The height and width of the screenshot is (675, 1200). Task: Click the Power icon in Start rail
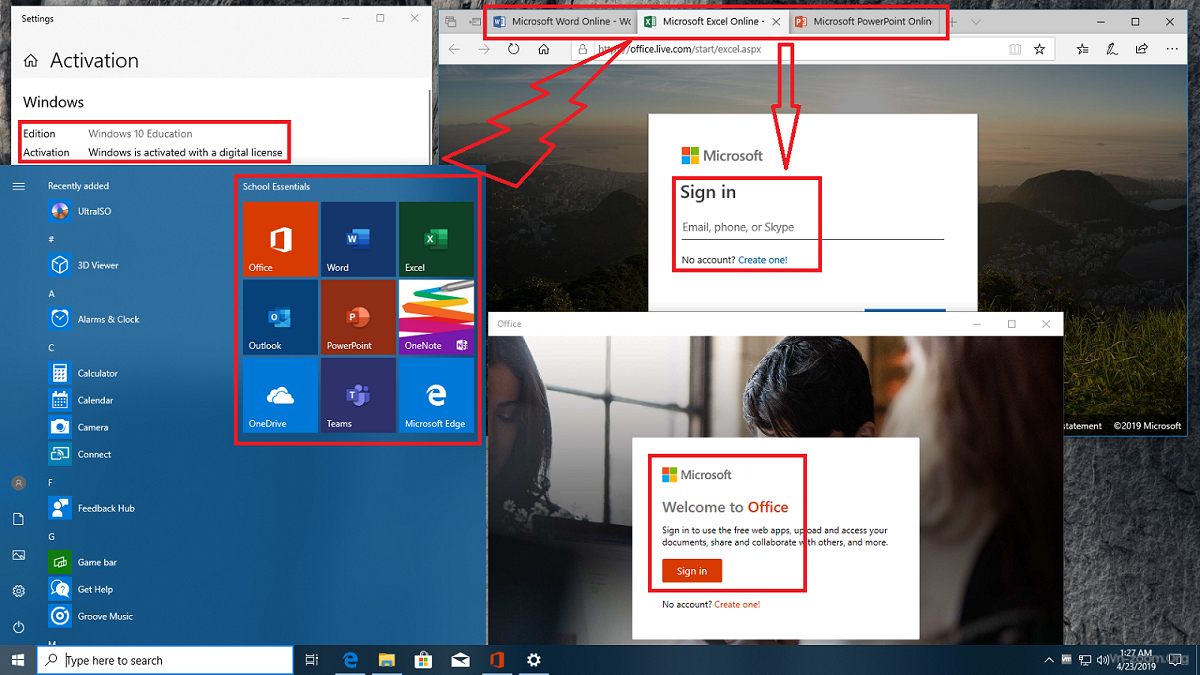coord(18,627)
